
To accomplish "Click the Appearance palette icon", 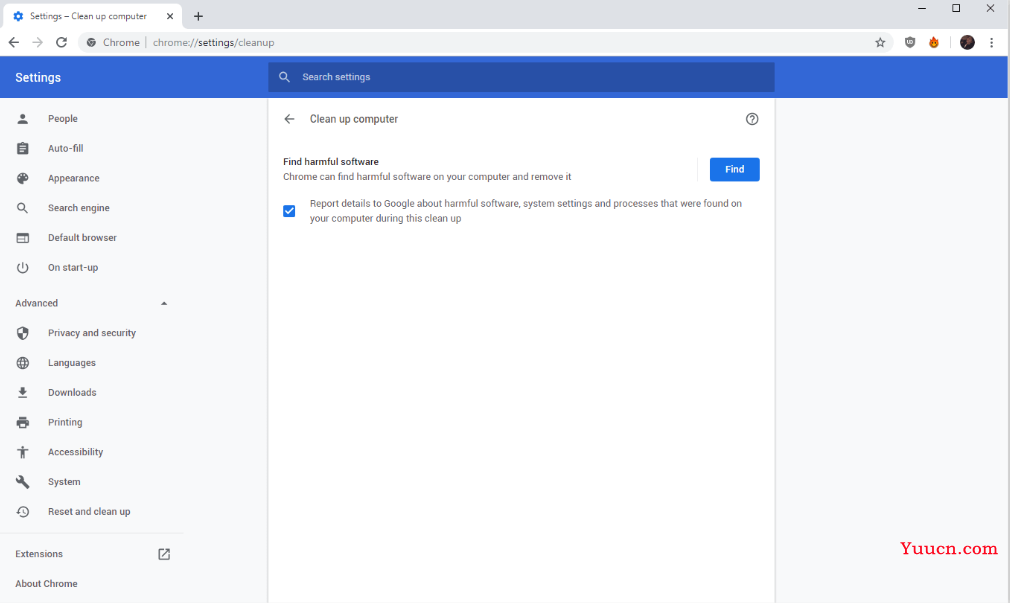I will tap(23, 178).
